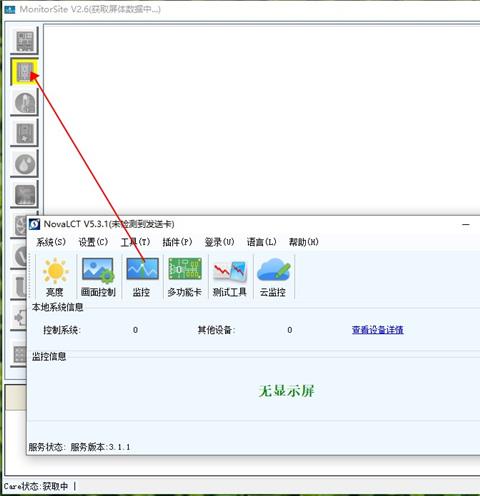
Task: Open 云监控 cloud monitoring tool
Action: (x=273, y=277)
